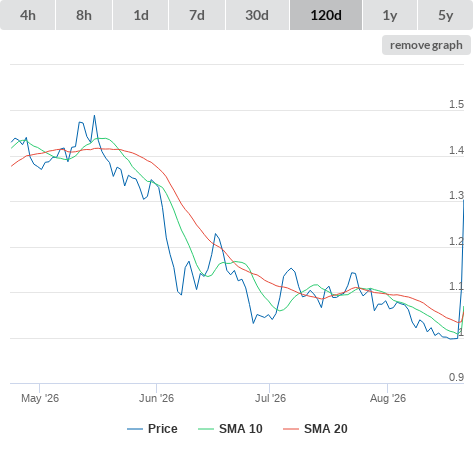Show the 5y time range

point(445,15)
